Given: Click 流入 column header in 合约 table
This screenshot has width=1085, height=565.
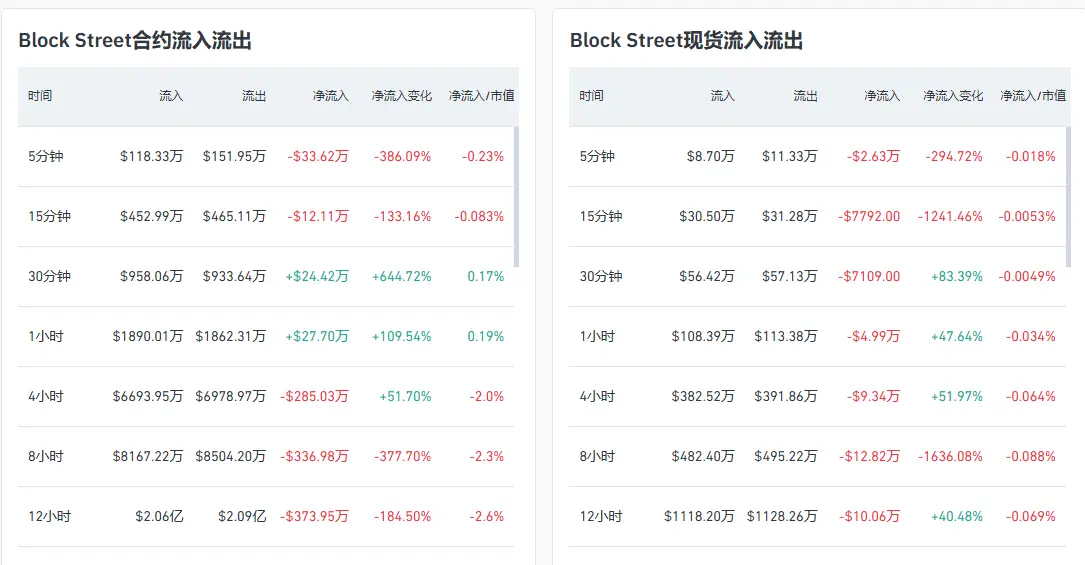Looking at the screenshot, I should pos(171,95).
